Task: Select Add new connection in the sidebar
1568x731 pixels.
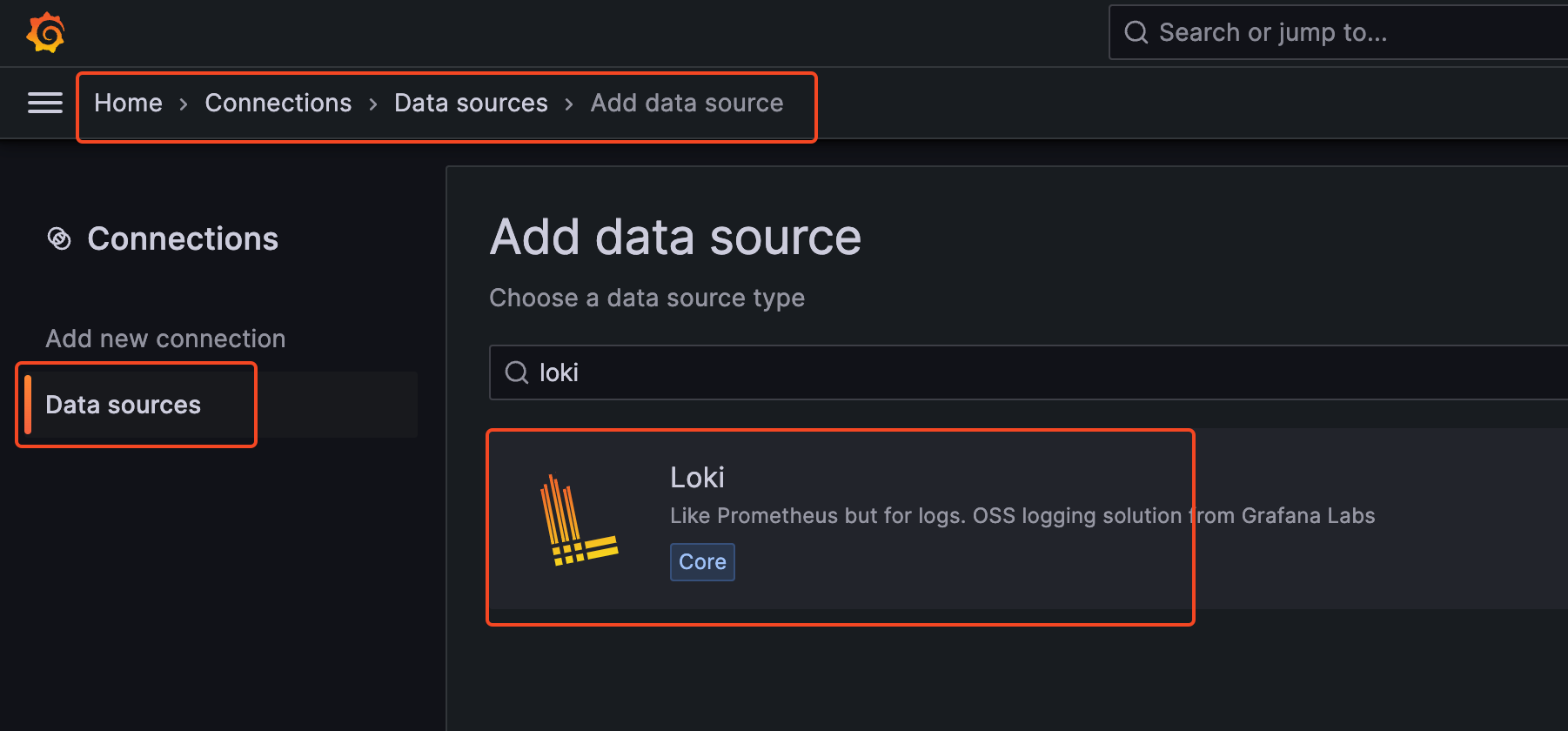Action: (165, 339)
